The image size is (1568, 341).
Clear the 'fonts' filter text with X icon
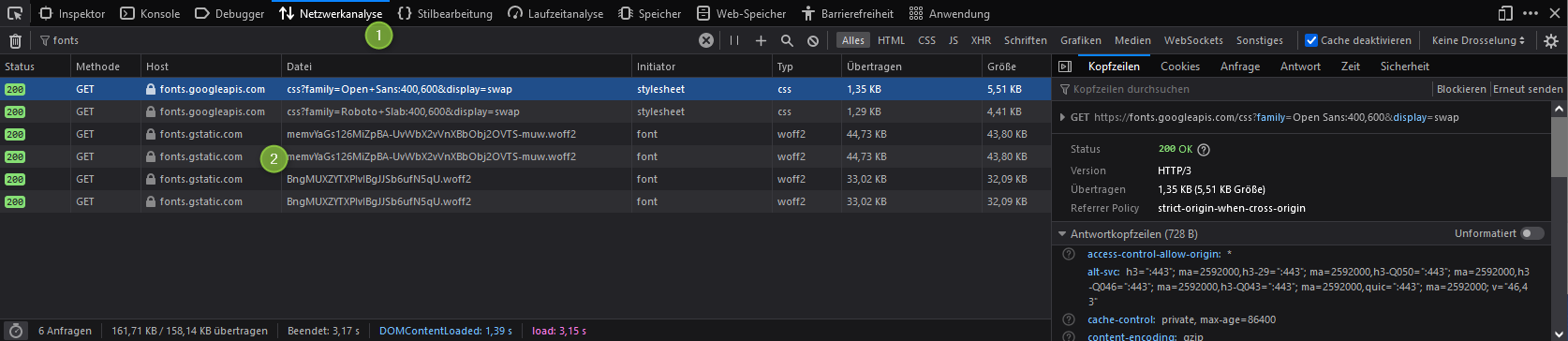706,40
